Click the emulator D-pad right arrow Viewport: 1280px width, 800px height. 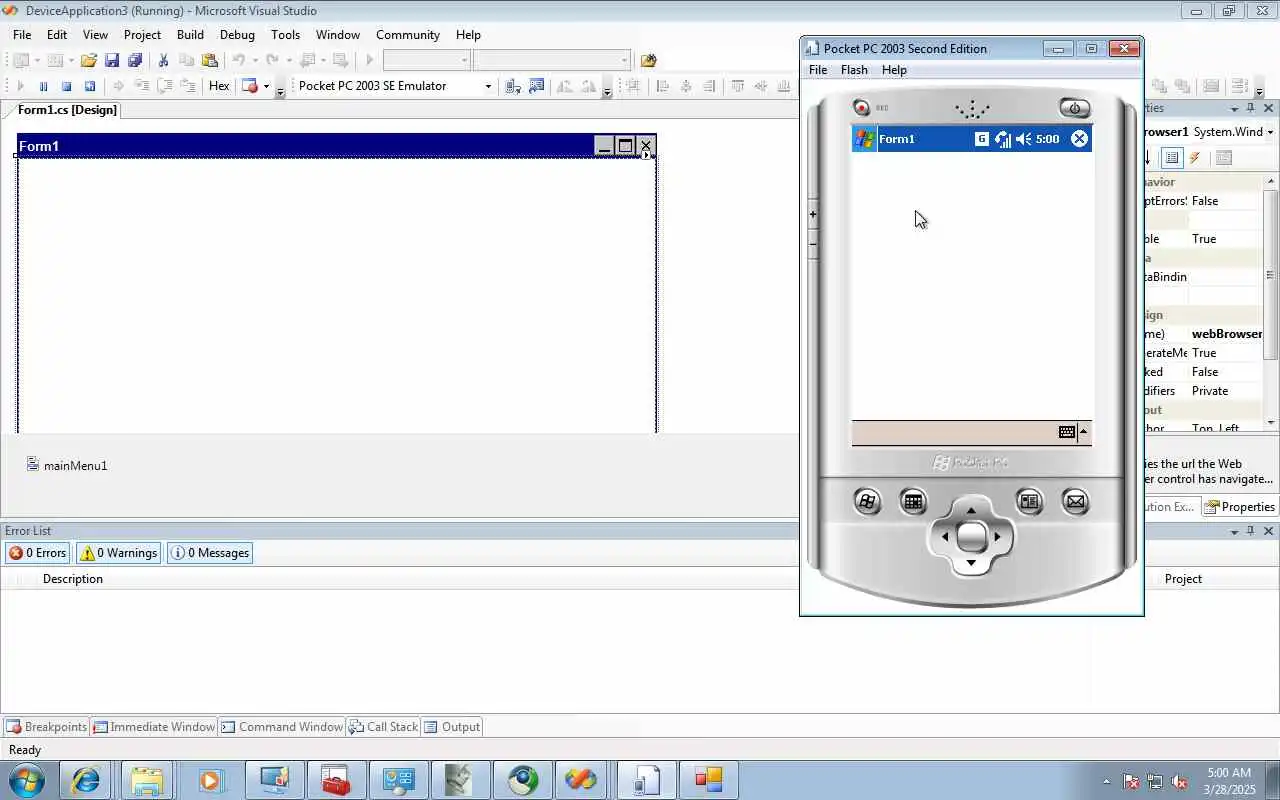coord(997,537)
